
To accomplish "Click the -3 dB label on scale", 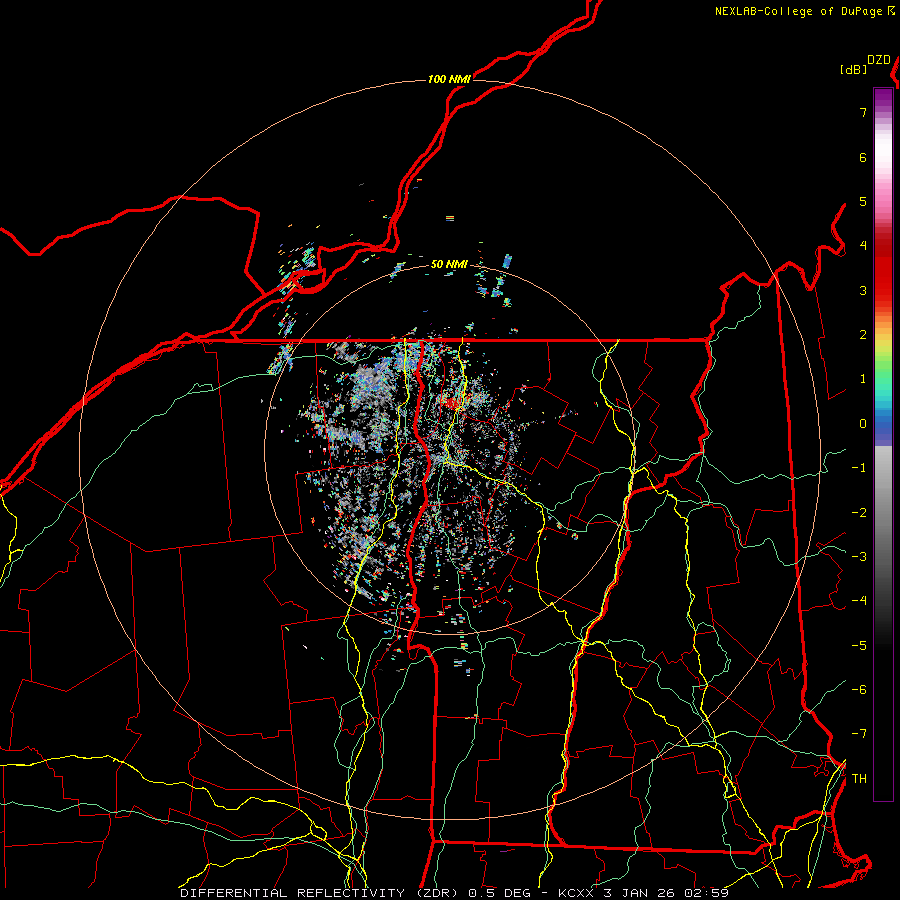I will [x=859, y=557].
